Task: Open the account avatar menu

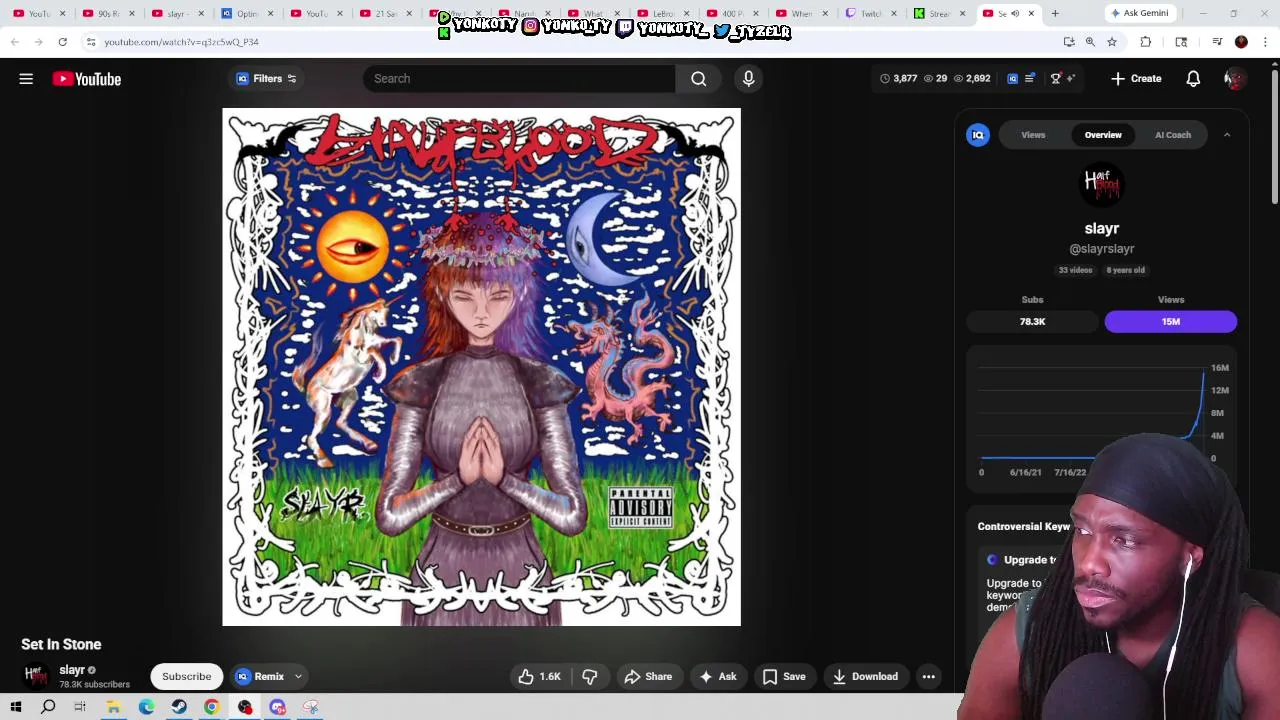Action: [1234, 79]
